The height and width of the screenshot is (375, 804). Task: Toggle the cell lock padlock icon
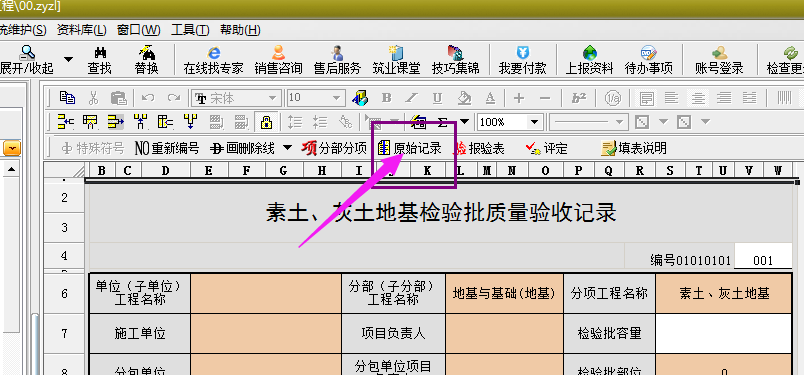(266, 122)
